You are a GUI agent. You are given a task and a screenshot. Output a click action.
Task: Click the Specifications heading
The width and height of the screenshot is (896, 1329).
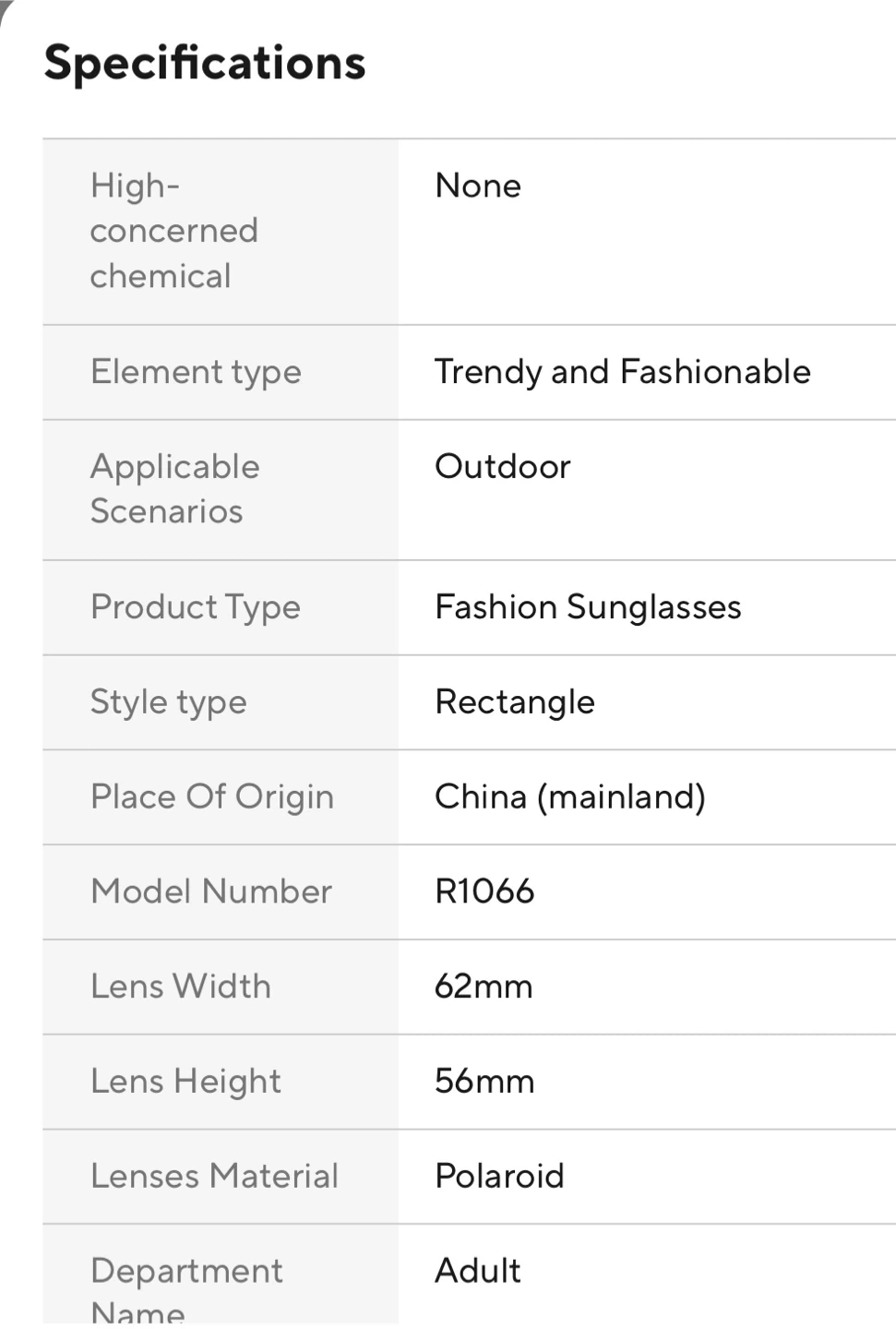[205, 64]
